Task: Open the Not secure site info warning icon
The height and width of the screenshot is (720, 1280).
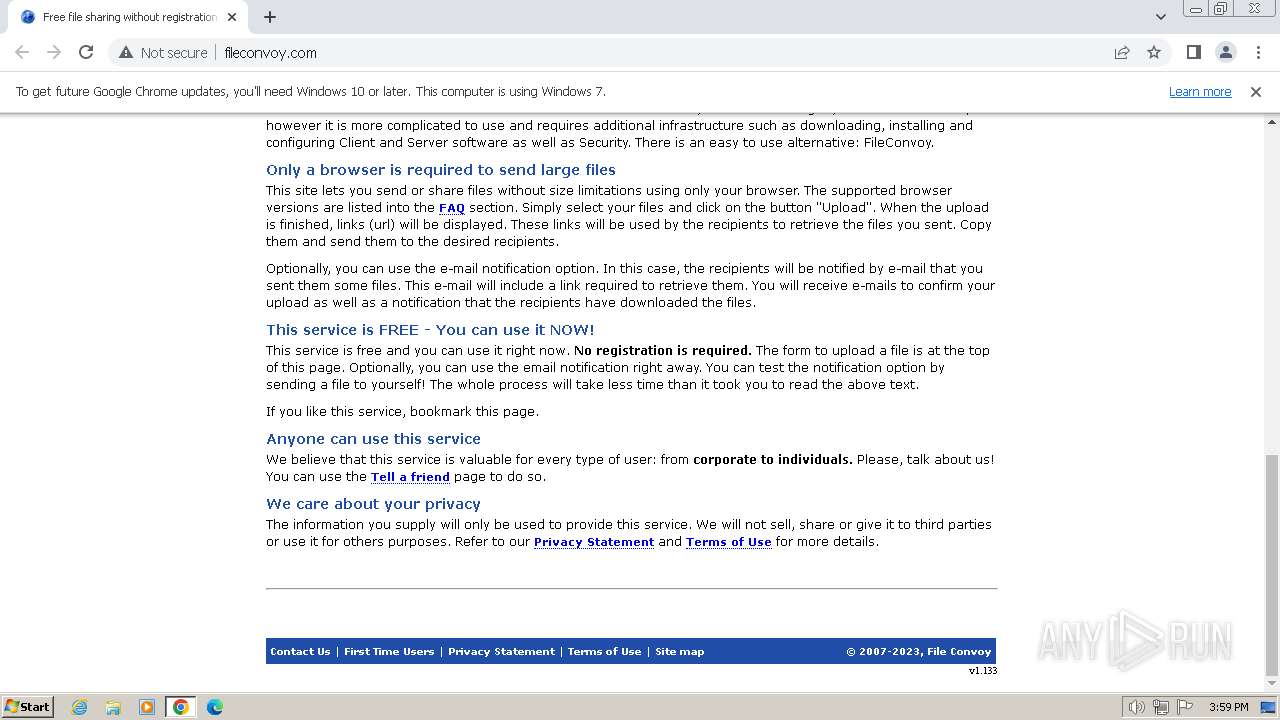Action: tap(126, 52)
